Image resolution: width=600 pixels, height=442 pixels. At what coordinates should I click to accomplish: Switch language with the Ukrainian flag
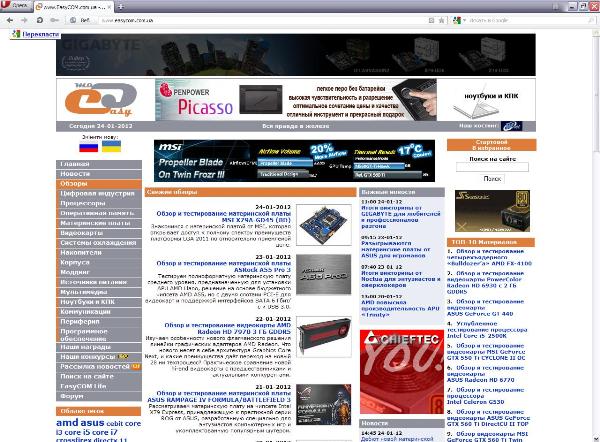point(111,147)
